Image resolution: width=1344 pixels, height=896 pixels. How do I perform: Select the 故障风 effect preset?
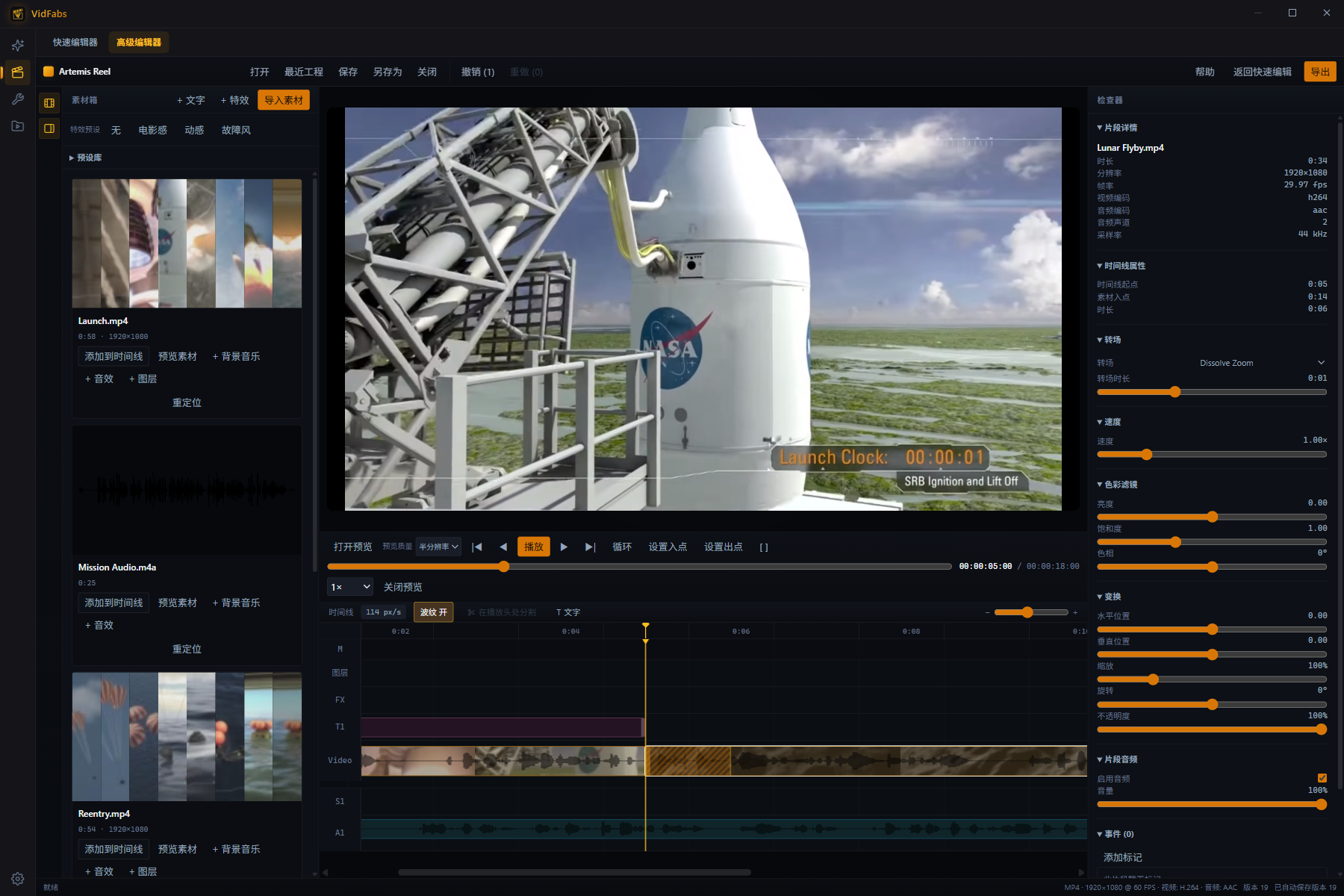(x=236, y=130)
